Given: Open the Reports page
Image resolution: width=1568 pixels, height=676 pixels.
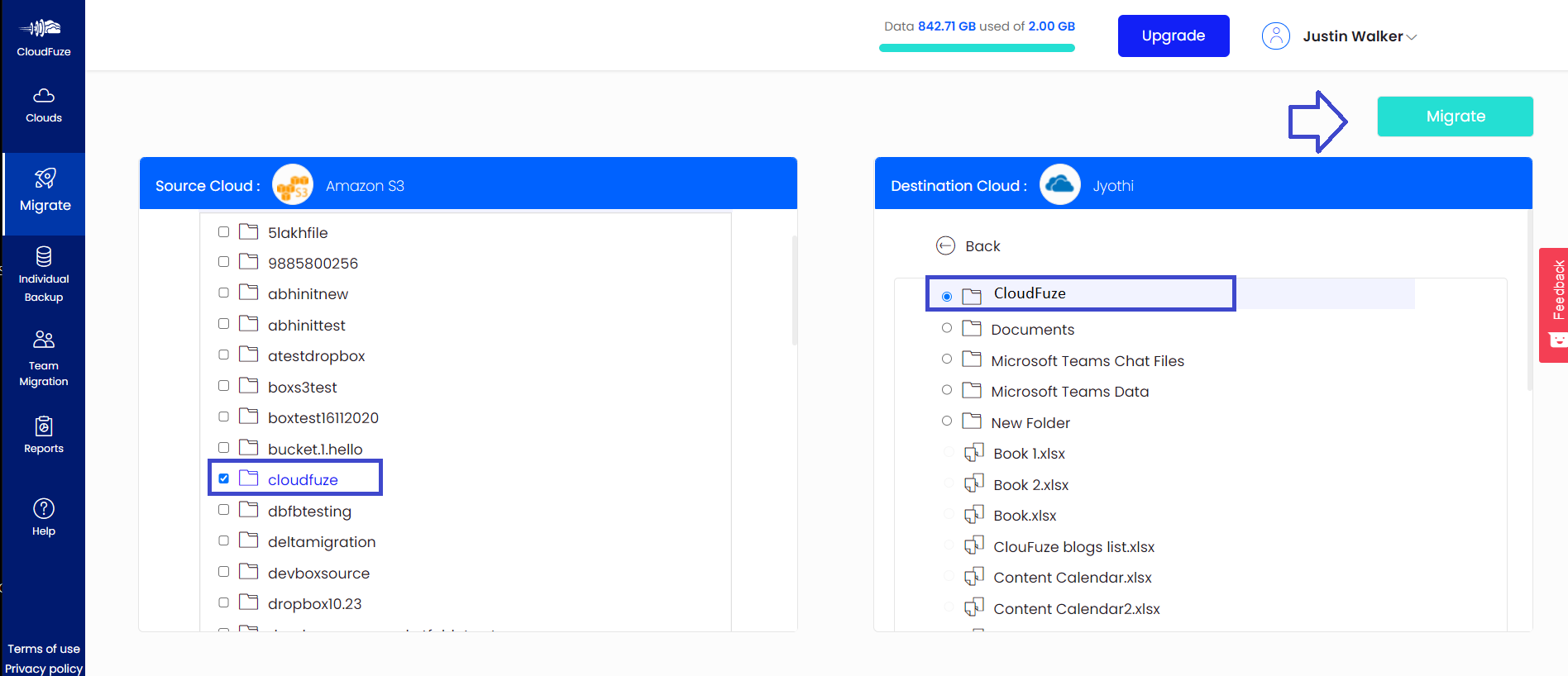Looking at the screenshot, I should coord(44,436).
